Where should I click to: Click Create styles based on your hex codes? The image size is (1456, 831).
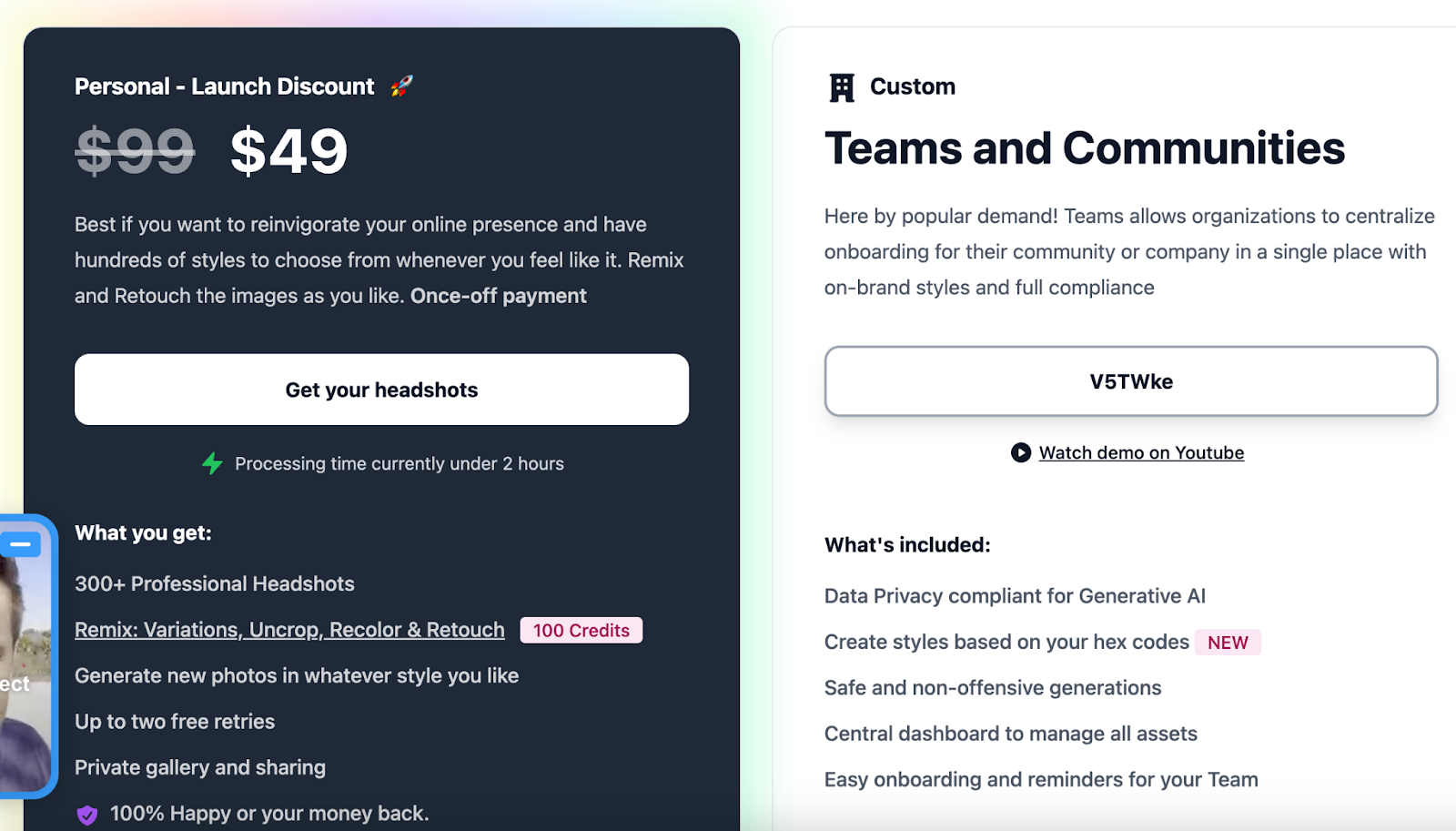1006,643
